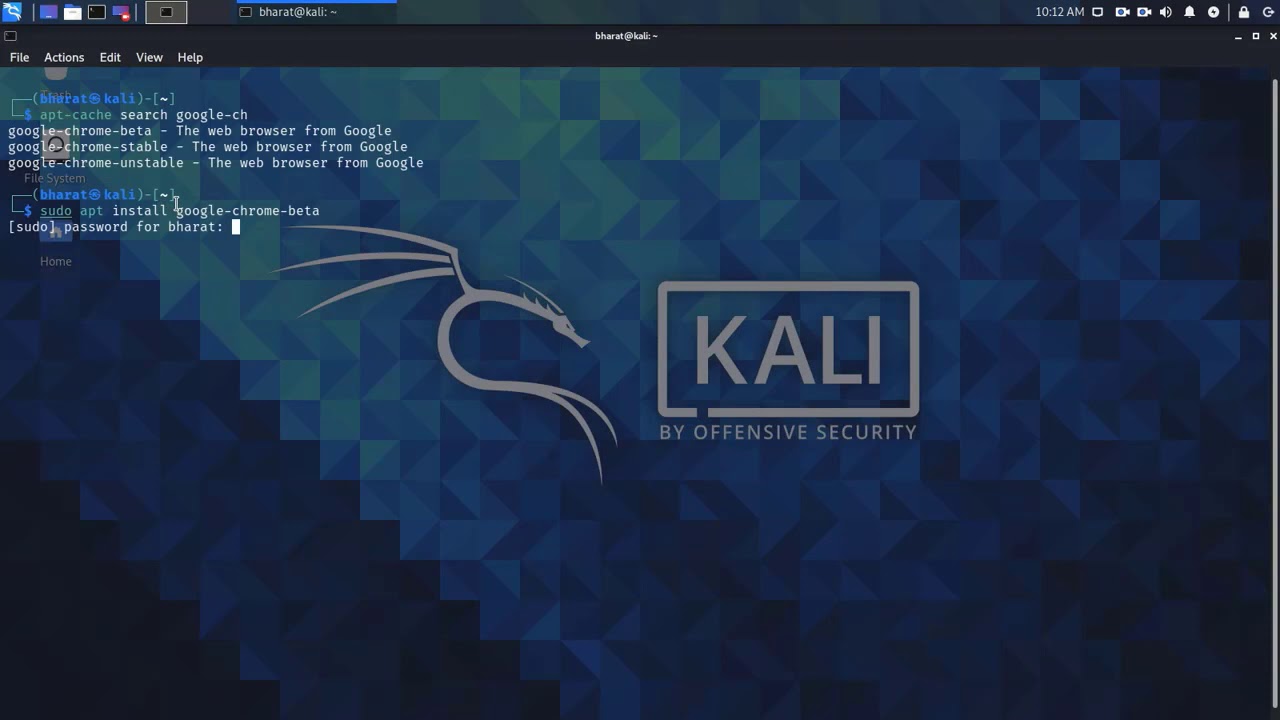
Task: Click the Show Desktop panel launcher
Action: [x=48, y=12]
